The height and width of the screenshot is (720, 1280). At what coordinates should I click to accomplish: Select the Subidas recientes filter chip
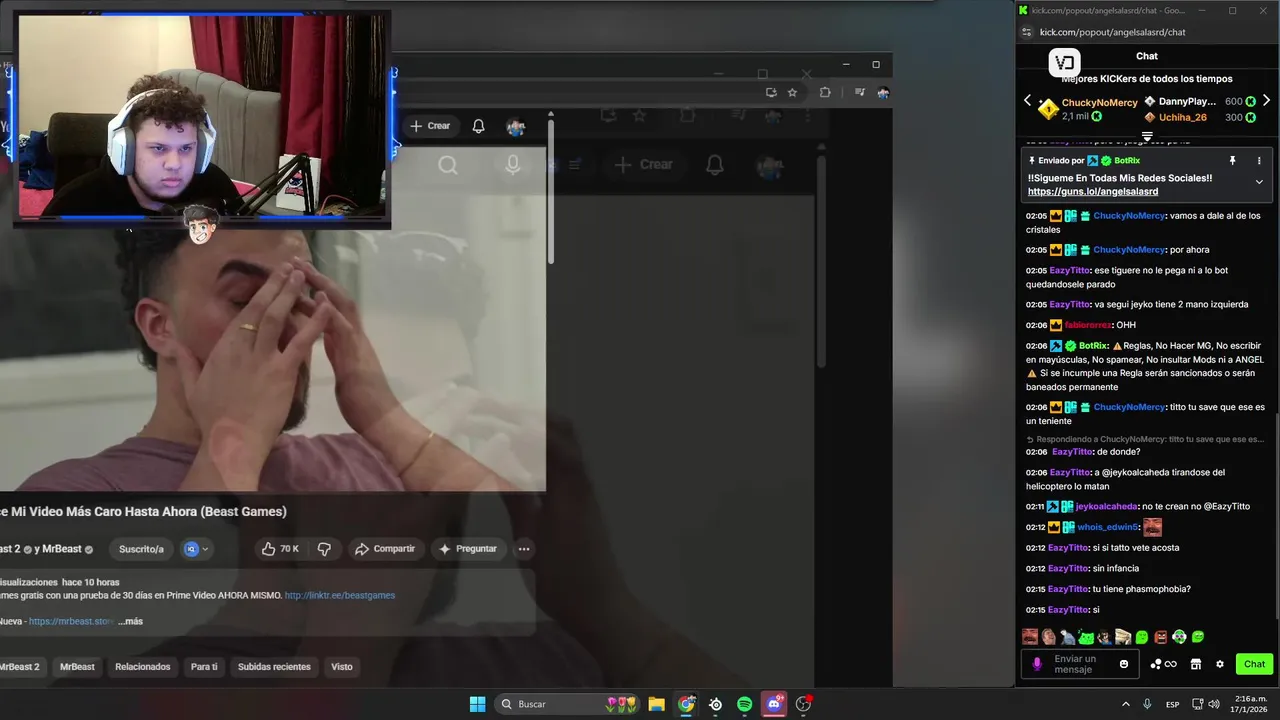click(x=274, y=667)
